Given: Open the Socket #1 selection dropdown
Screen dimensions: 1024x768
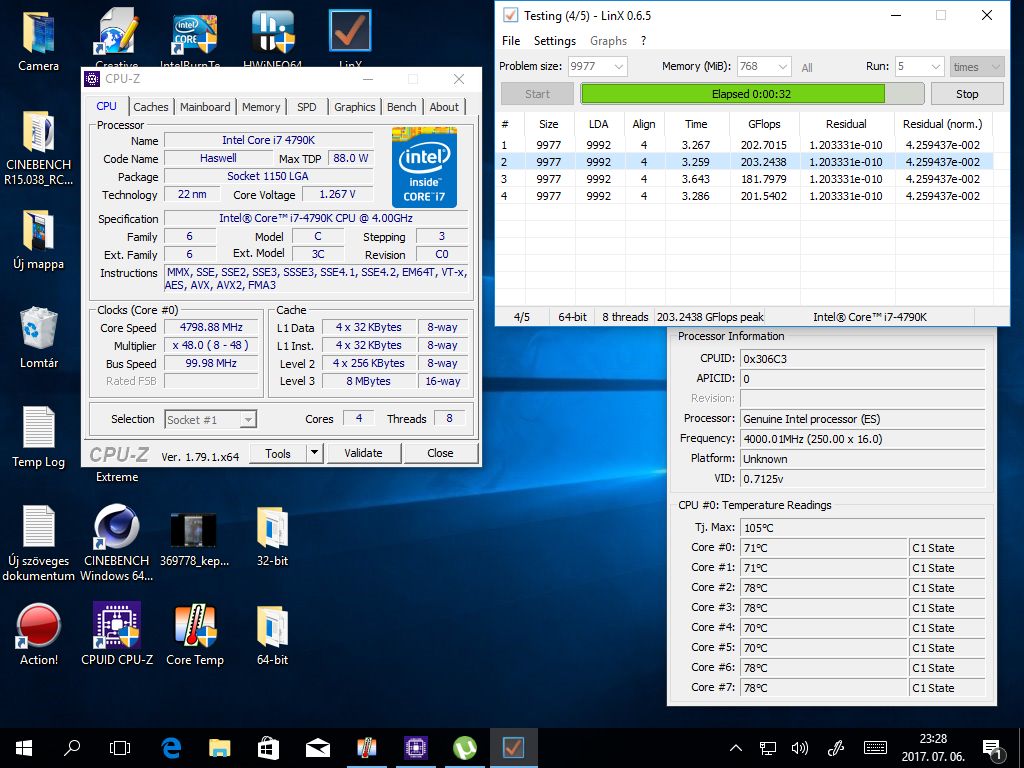Looking at the screenshot, I should click(x=210, y=419).
